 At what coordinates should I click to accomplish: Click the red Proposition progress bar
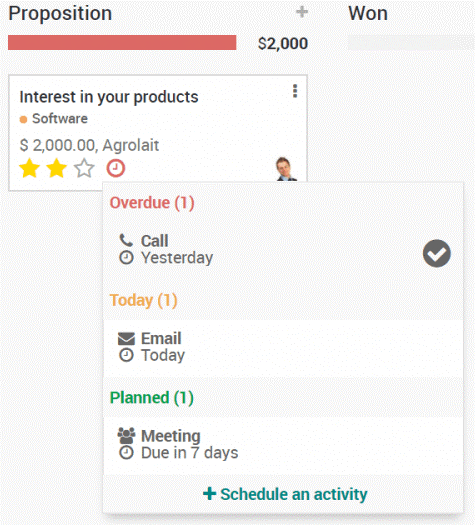tap(122, 43)
